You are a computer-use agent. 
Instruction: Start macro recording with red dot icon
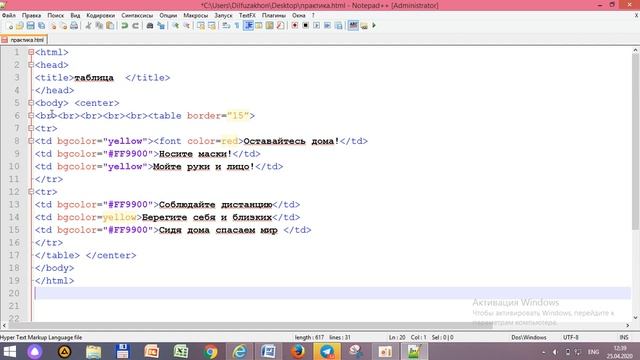[x=295, y=26]
